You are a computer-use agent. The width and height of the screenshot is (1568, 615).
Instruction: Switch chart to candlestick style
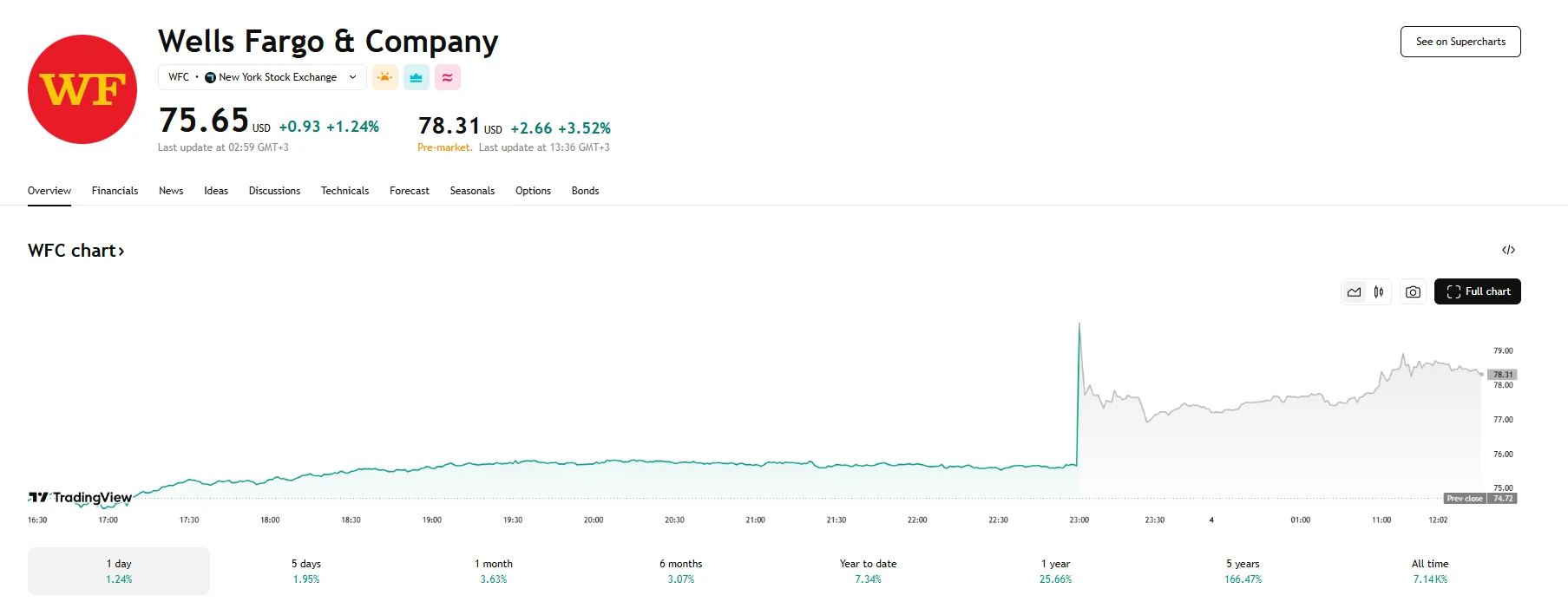pos(1379,292)
